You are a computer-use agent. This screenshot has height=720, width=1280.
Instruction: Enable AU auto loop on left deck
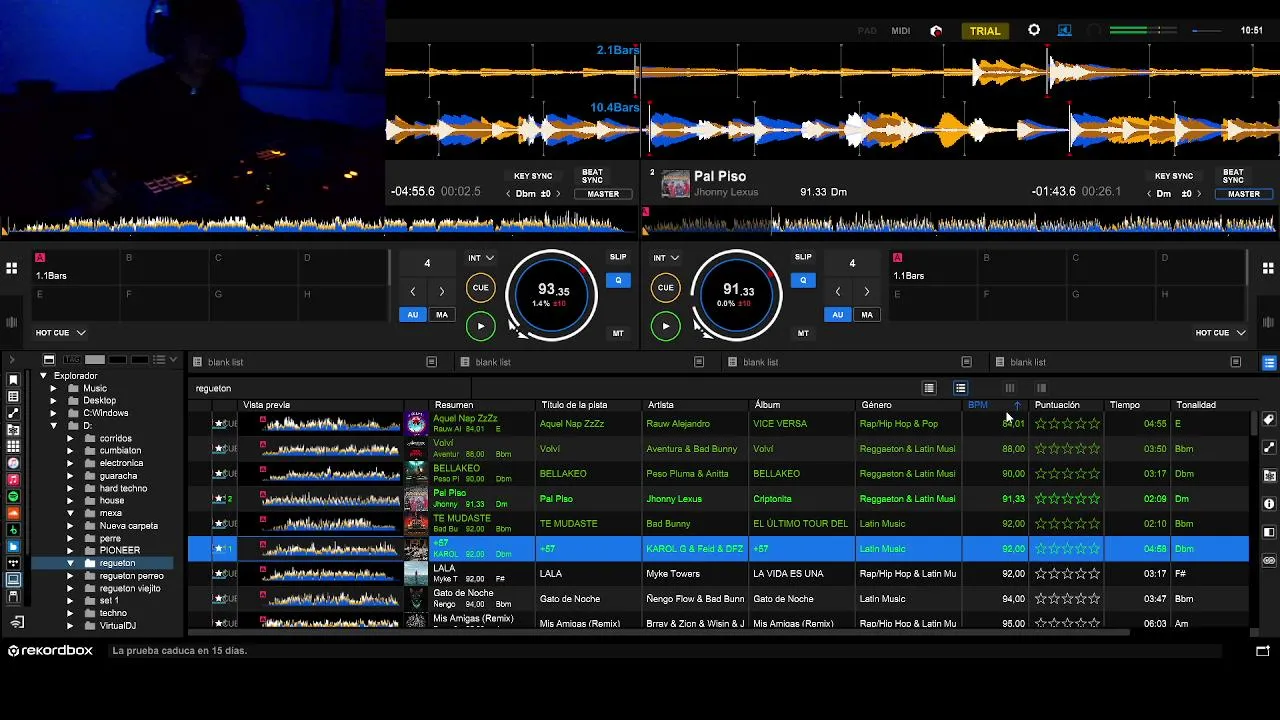(412, 314)
